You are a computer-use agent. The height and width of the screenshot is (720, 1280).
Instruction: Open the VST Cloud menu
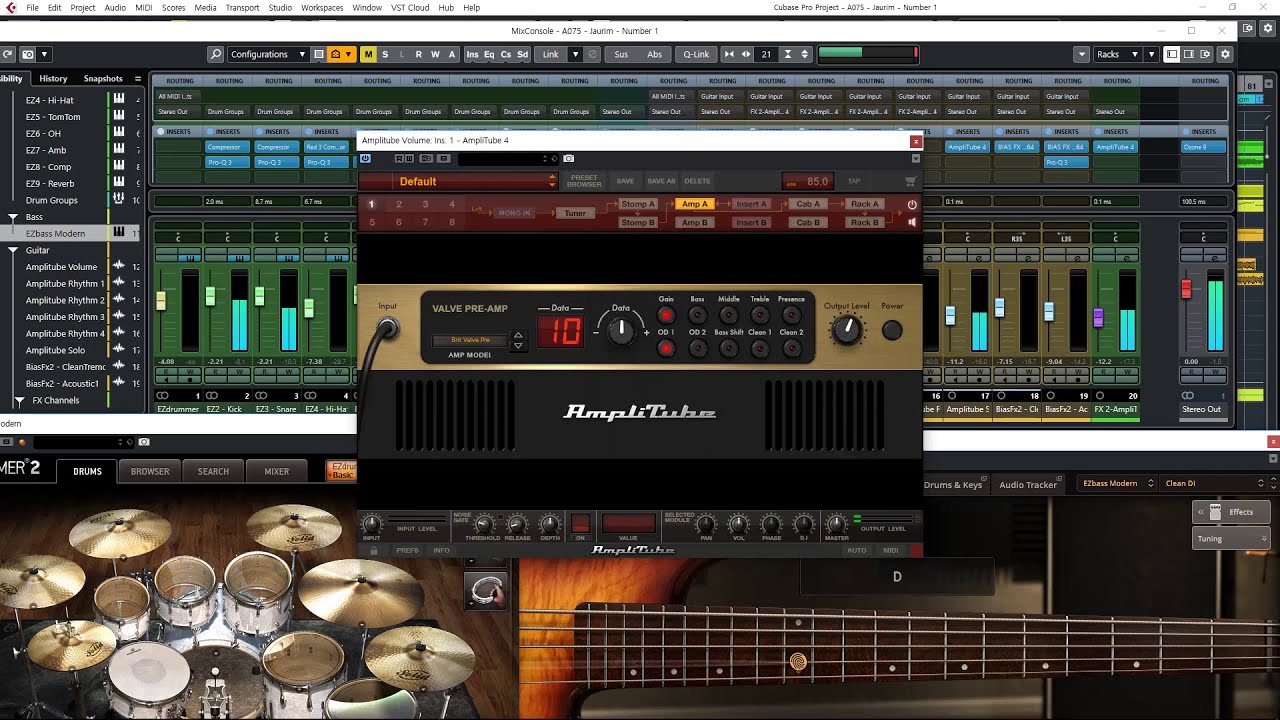click(x=410, y=7)
